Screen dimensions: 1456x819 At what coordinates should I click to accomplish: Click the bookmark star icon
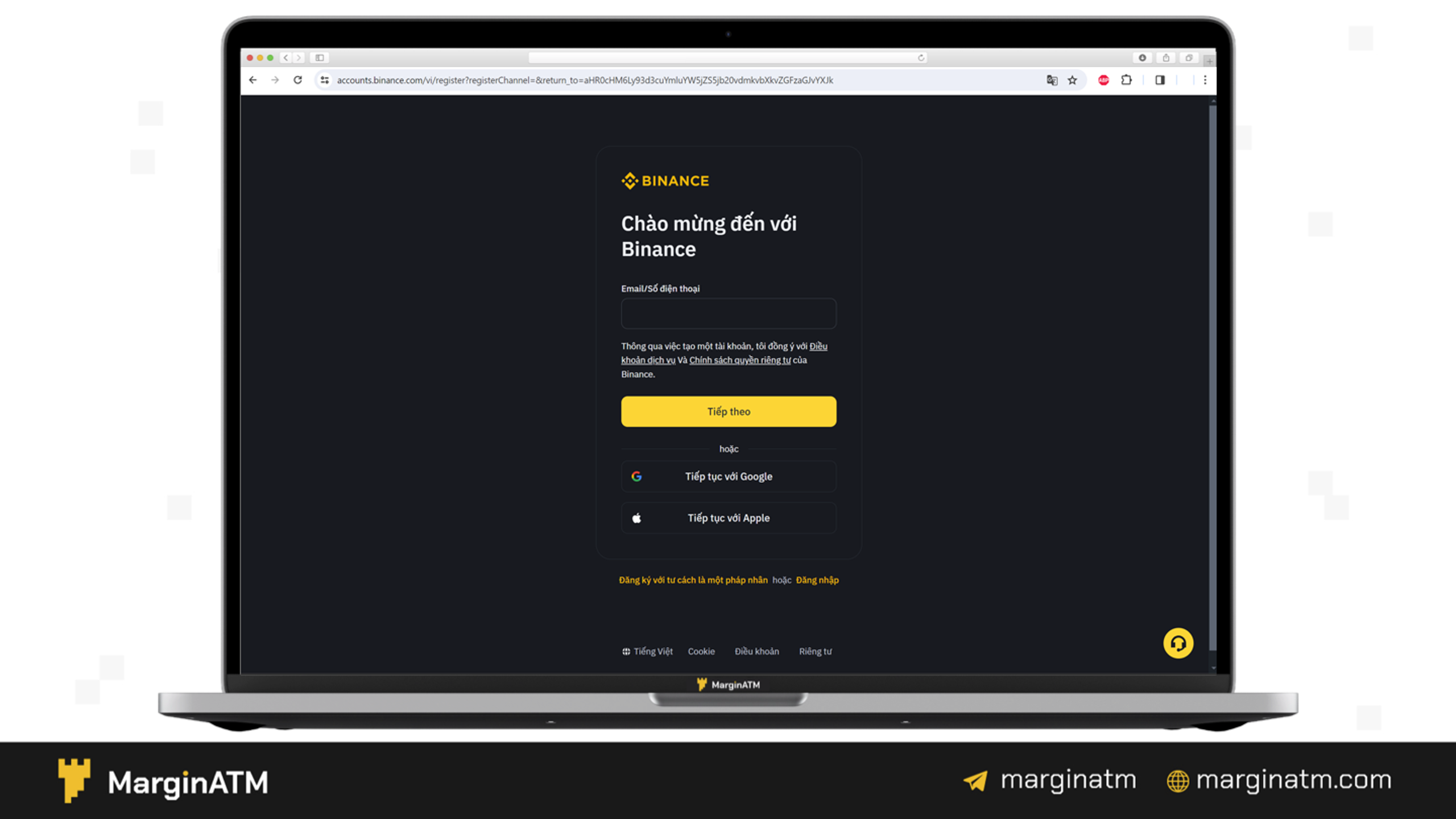[1072, 80]
